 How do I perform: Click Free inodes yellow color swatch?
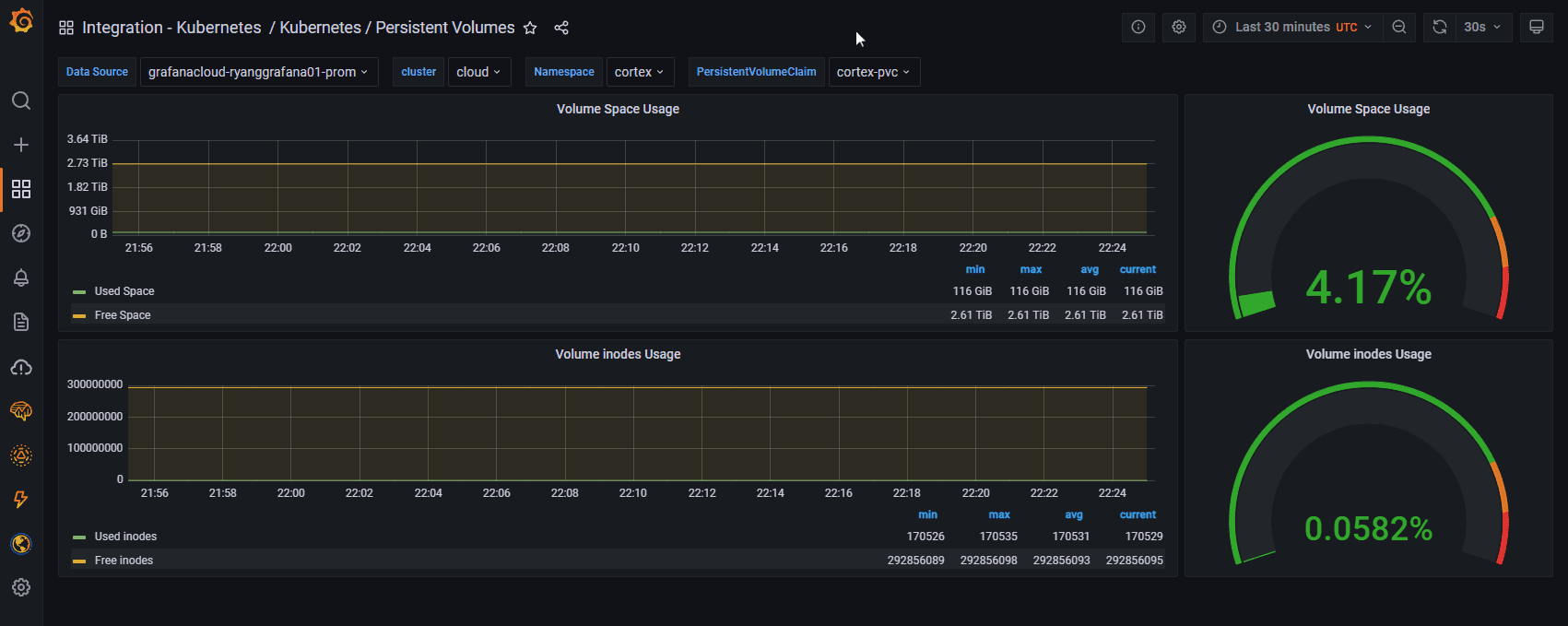pos(79,561)
